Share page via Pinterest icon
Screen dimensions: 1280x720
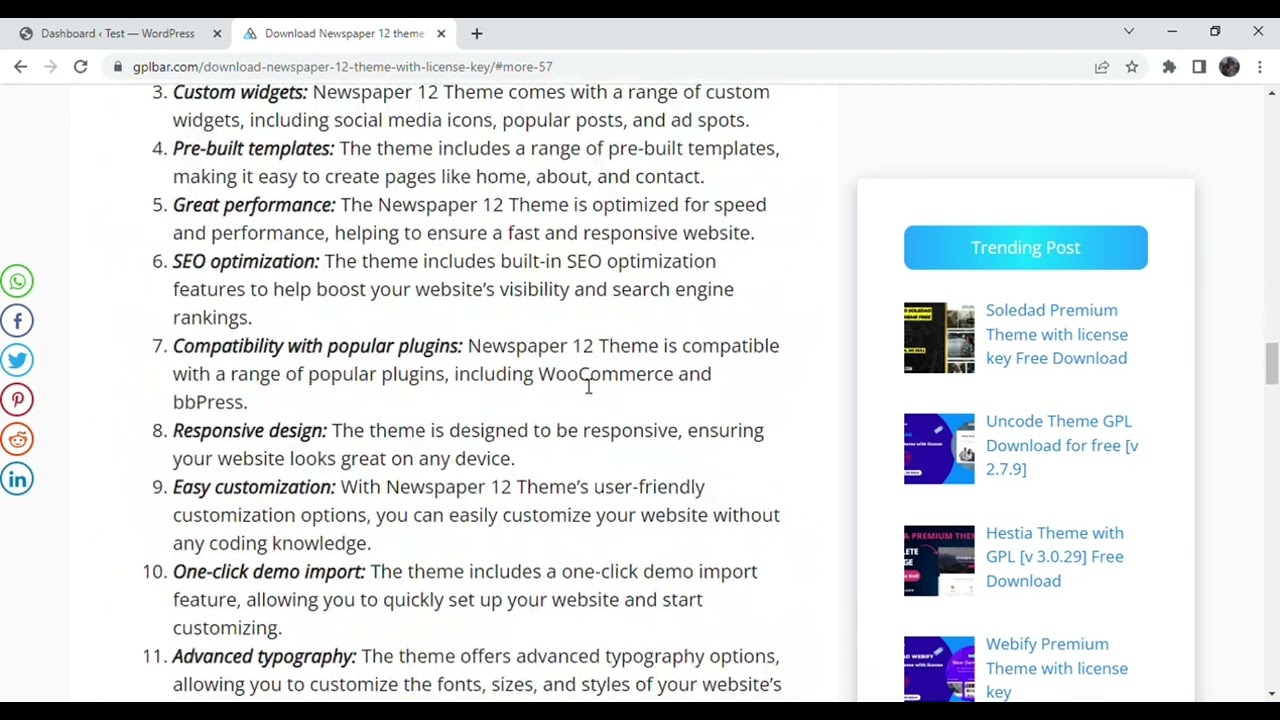point(17,400)
